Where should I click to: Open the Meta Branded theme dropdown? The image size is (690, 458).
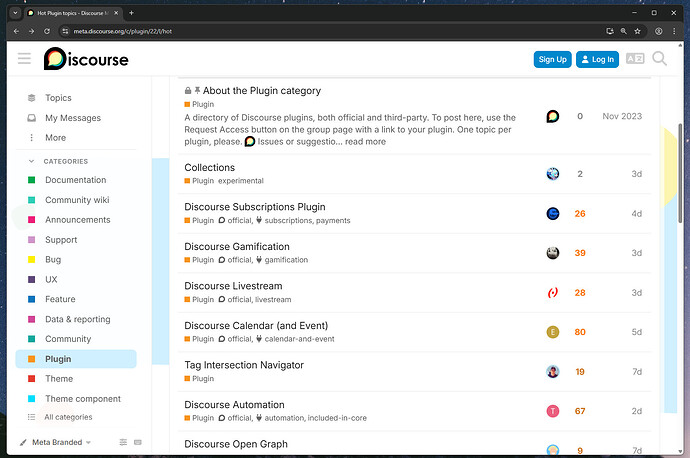[x=55, y=442]
